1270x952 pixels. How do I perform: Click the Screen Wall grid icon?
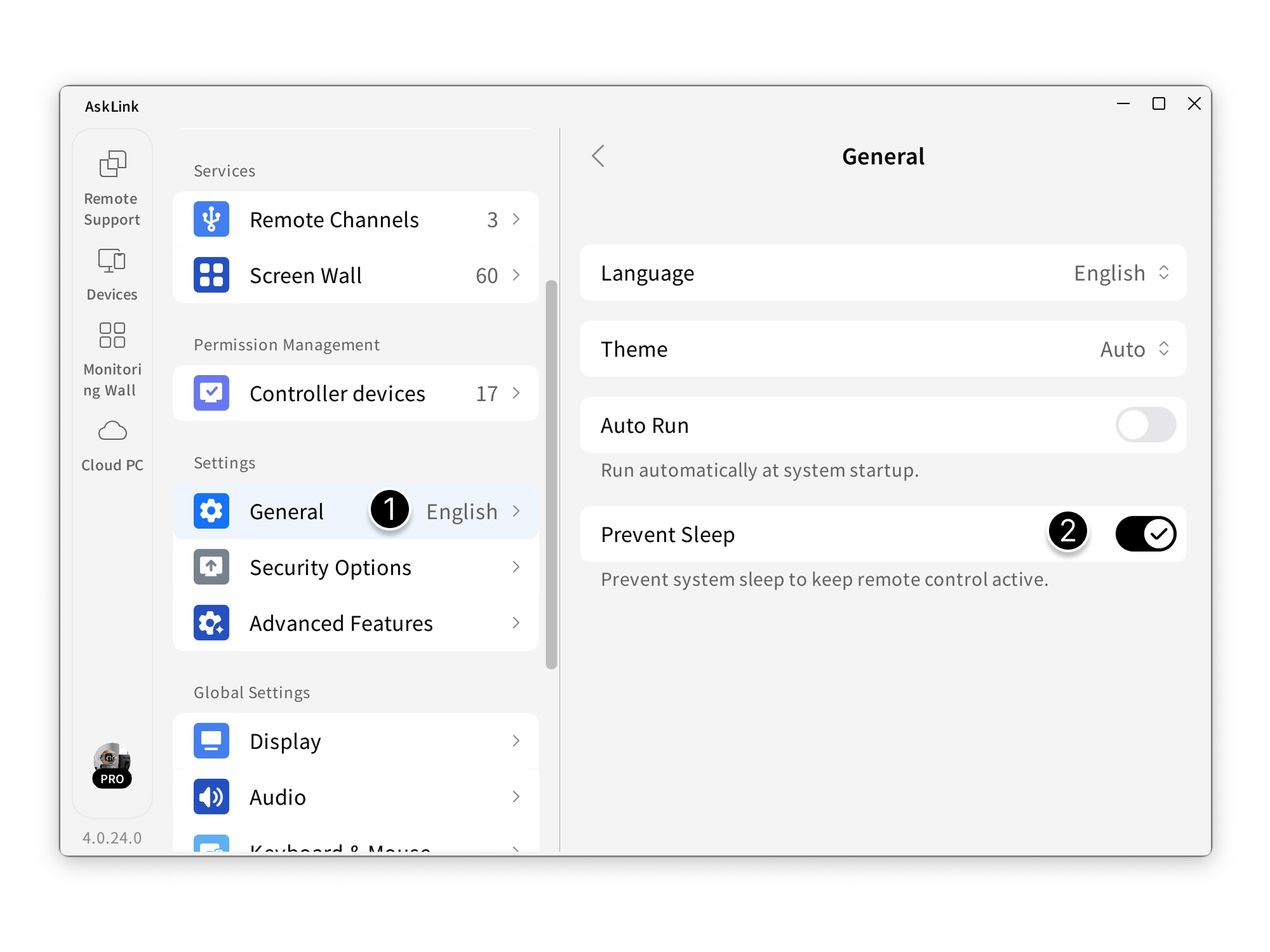(x=211, y=275)
